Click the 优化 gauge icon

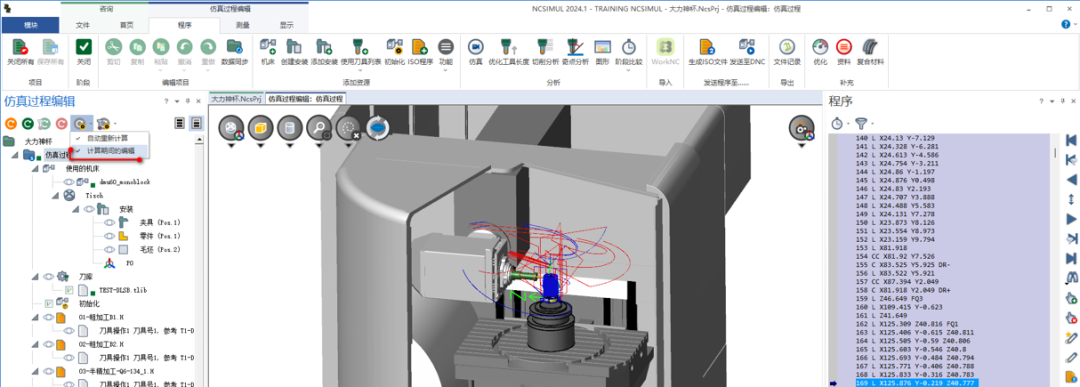click(820, 47)
